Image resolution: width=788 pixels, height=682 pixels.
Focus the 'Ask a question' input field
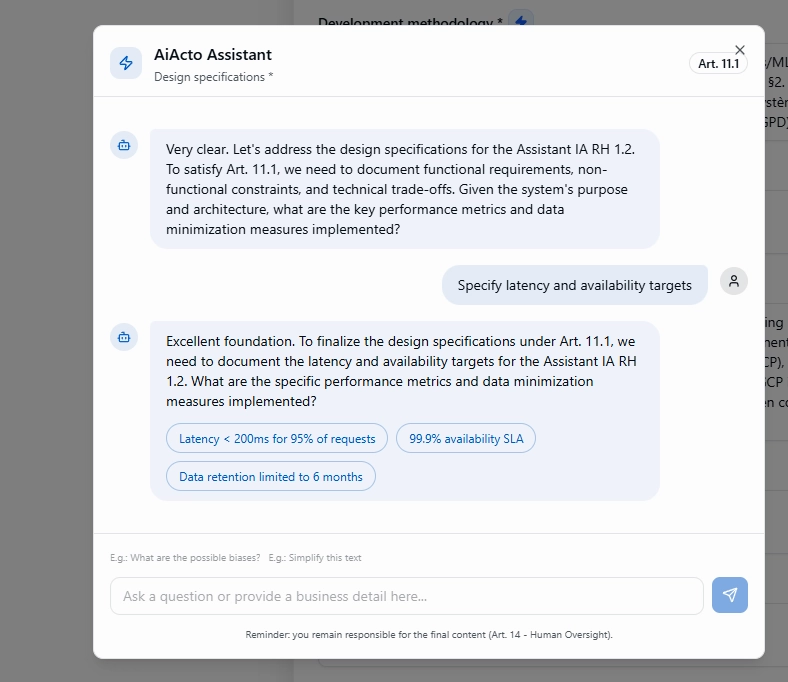click(x=406, y=596)
